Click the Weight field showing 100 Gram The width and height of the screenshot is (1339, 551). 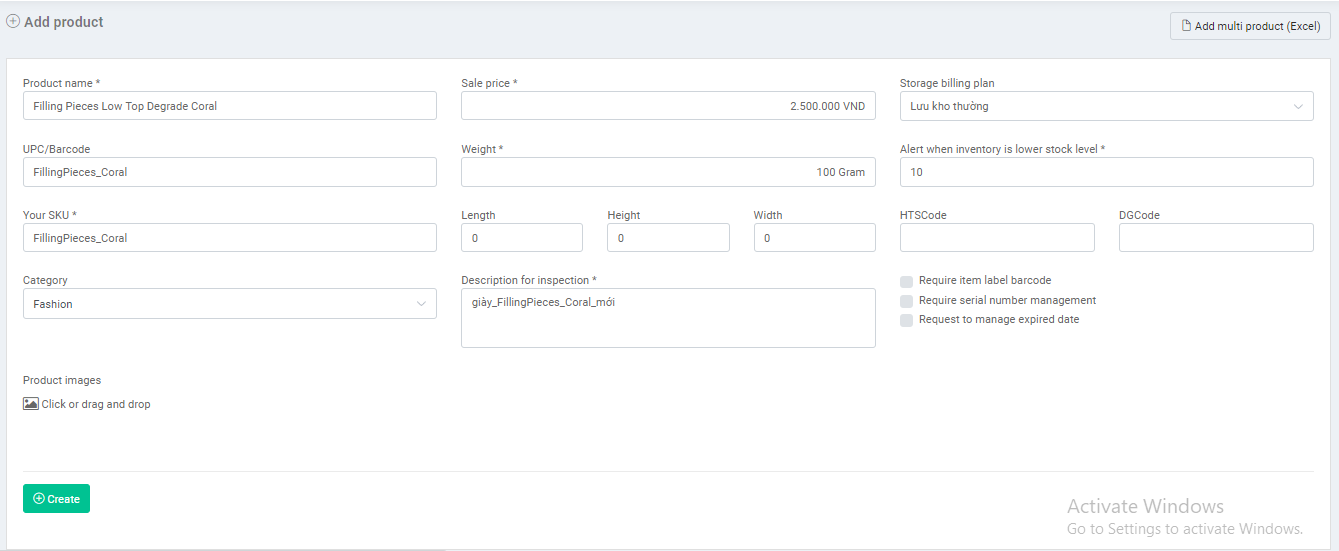[668, 172]
